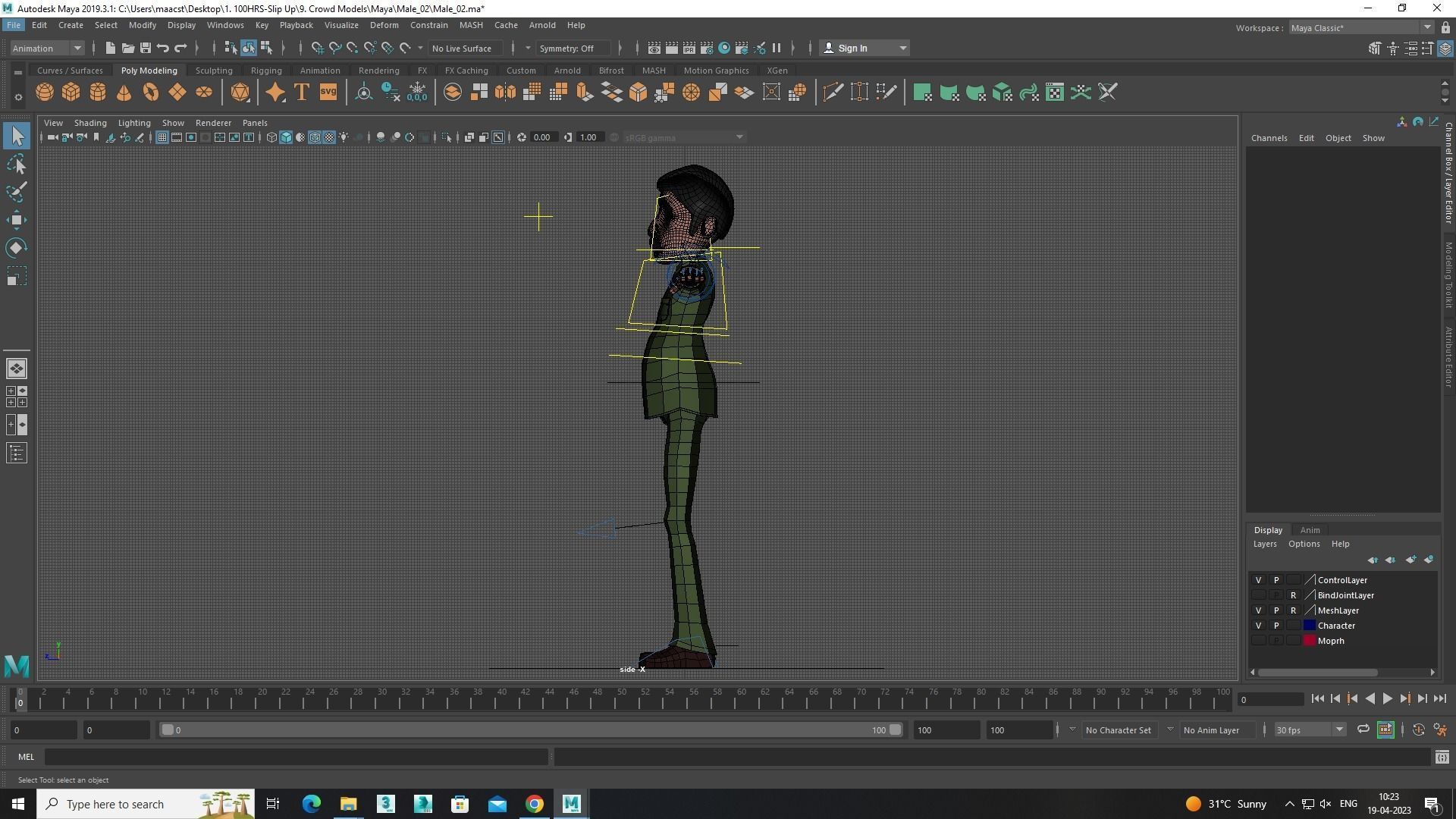The width and height of the screenshot is (1456, 819).
Task: Choose the Select tool arrow
Action: click(x=17, y=136)
